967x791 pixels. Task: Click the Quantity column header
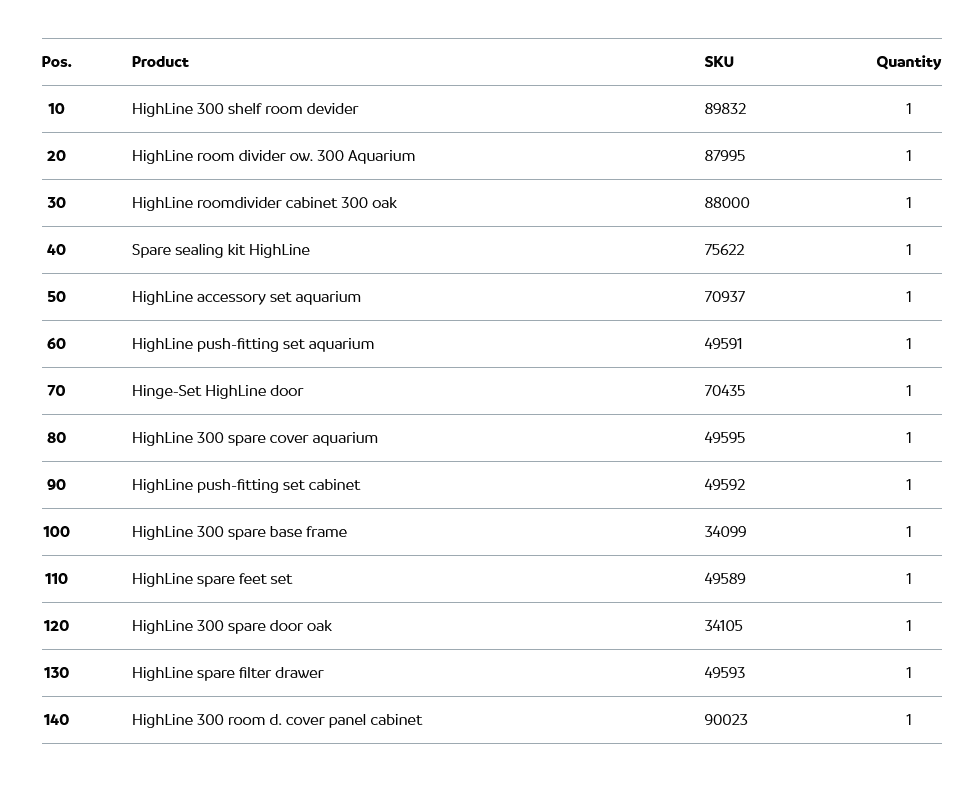pos(908,62)
